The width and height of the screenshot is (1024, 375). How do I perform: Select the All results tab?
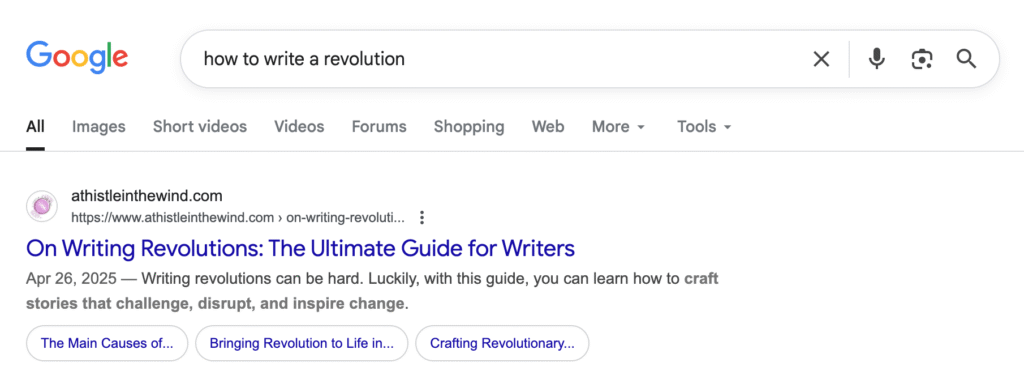pyautogui.click(x=35, y=127)
